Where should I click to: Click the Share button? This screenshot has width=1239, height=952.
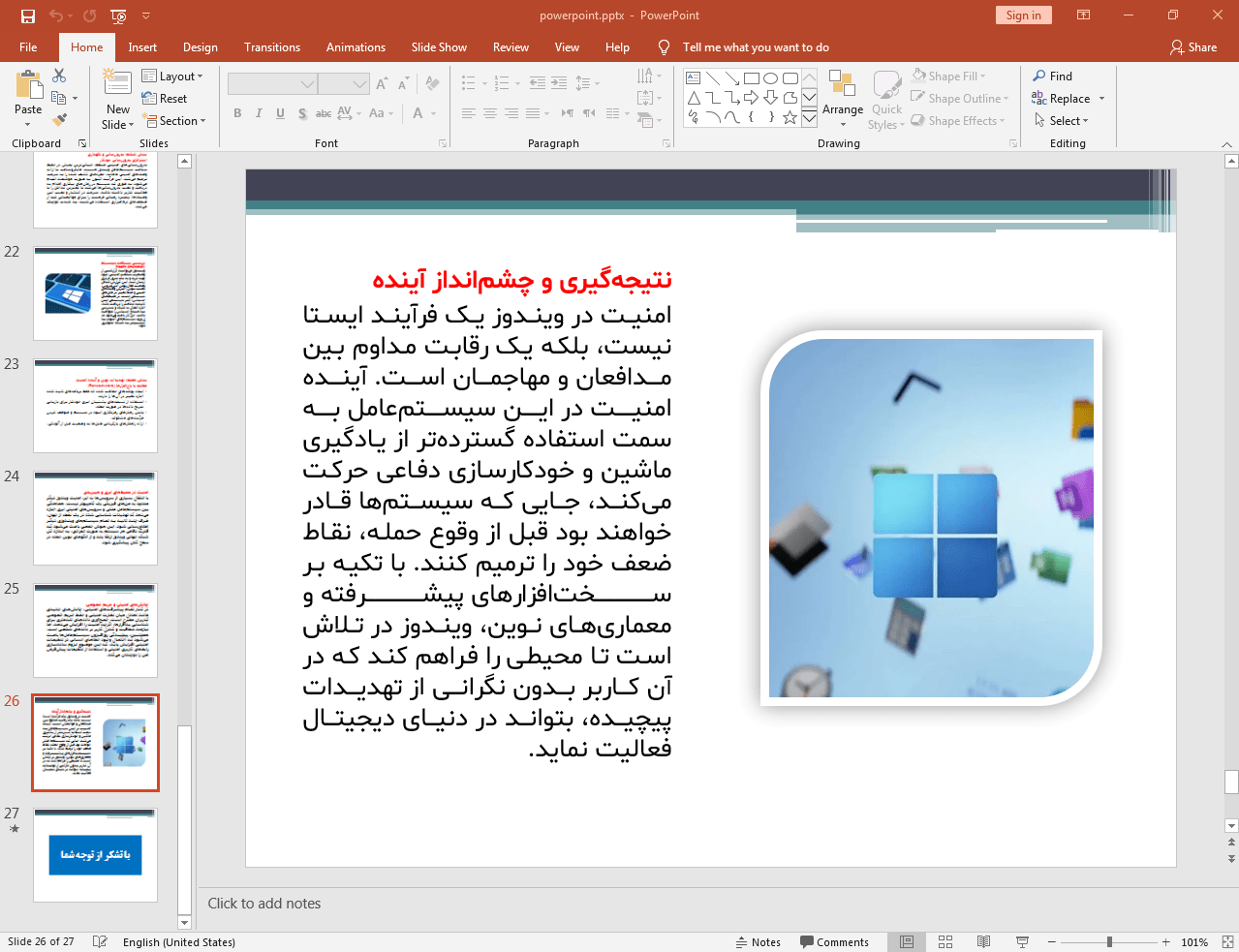tap(1193, 47)
